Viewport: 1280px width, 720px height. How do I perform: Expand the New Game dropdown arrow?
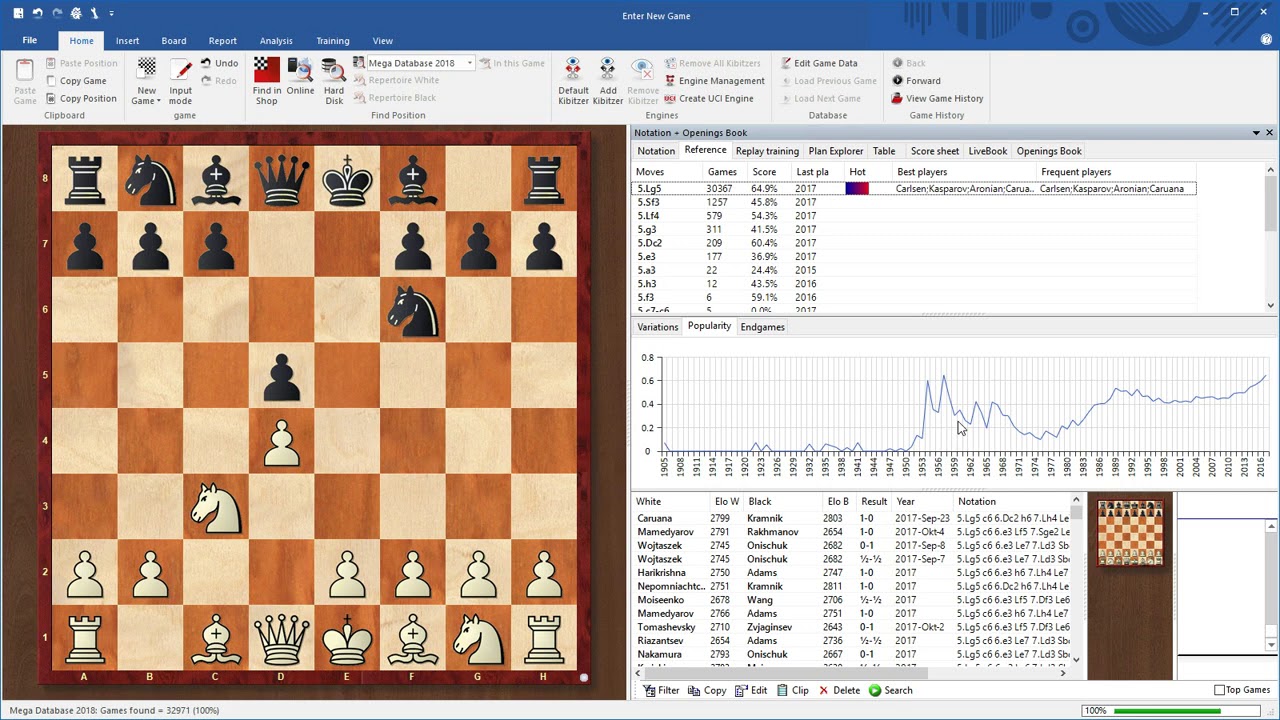(x=158, y=101)
